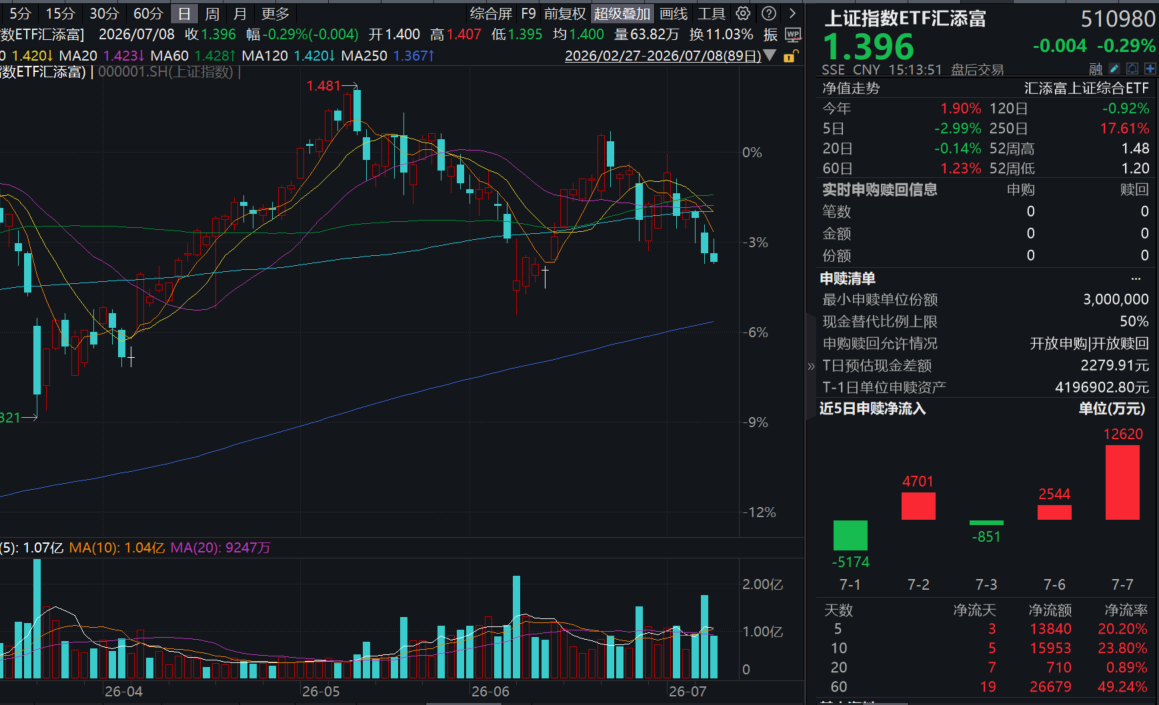Click the pencil note icon beside 融
Image resolution: width=1159 pixels, height=705 pixels.
pos(1115,69)
